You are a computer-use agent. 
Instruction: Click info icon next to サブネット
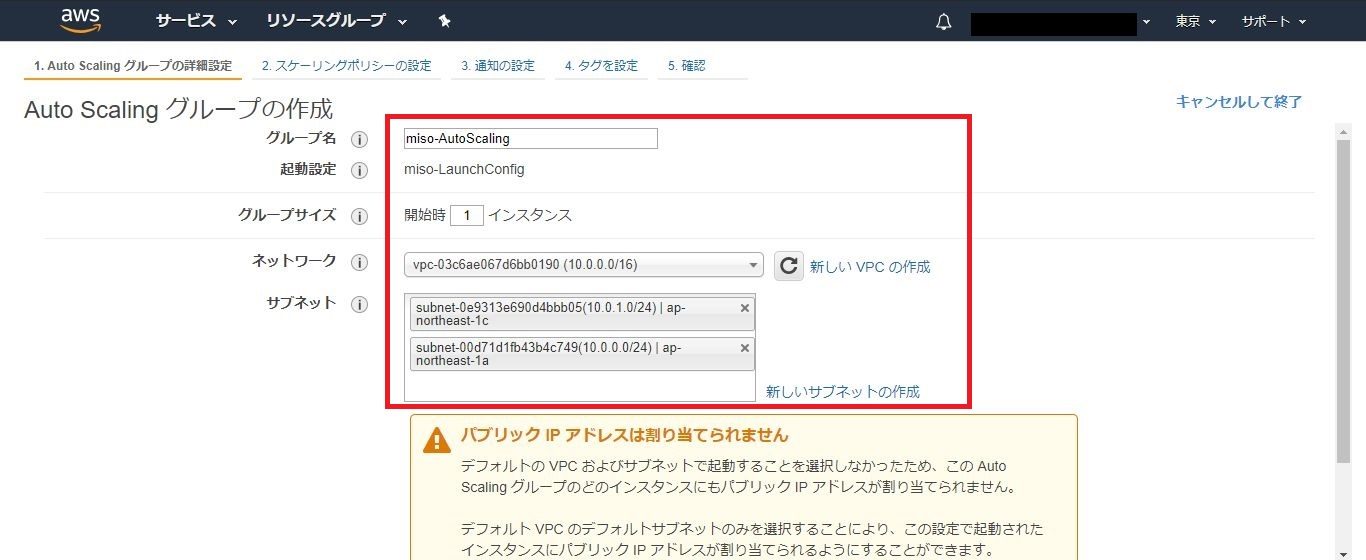coord(359,304)
